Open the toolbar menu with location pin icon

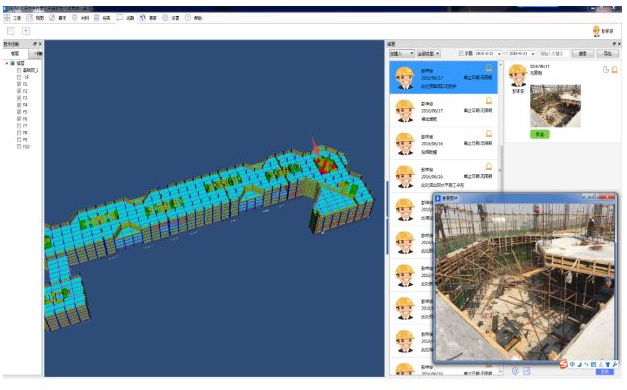pyautogui.click(x=80, y=18)
